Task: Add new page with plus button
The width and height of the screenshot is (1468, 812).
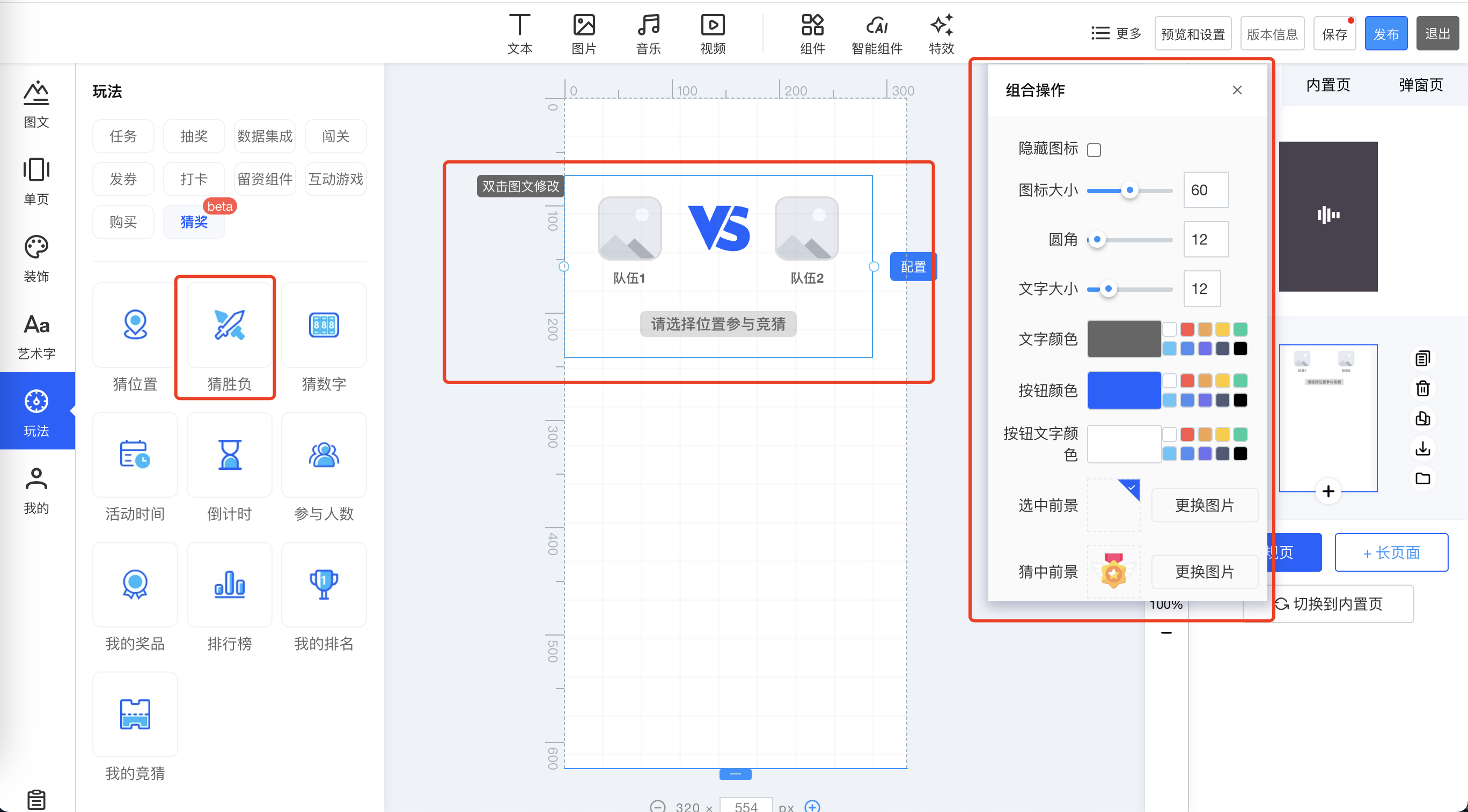Action: point(1328,491)
